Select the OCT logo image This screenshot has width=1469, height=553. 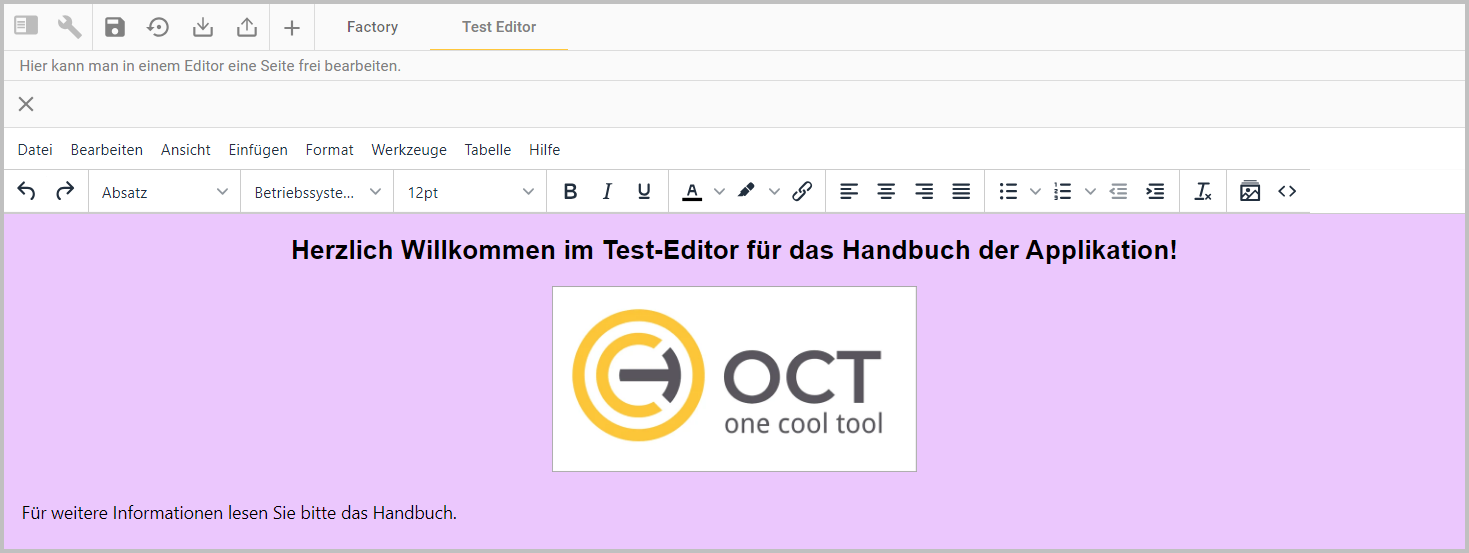[734, 379]
